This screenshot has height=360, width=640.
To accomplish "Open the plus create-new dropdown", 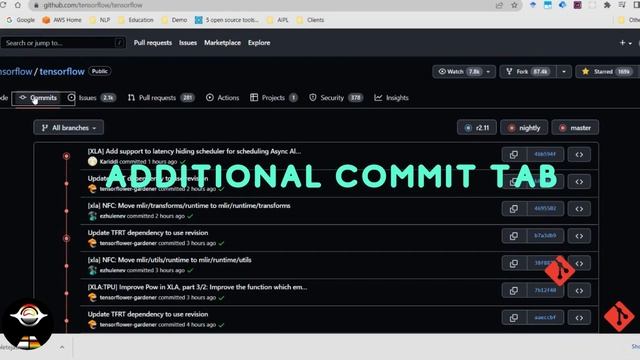I will (x=625, y=43).
